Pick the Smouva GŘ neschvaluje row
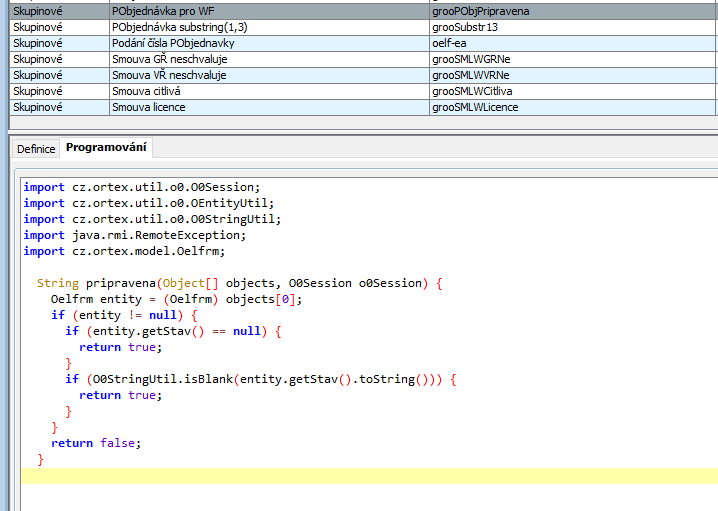This screenshot has height=511, width=718. [171, 59]
